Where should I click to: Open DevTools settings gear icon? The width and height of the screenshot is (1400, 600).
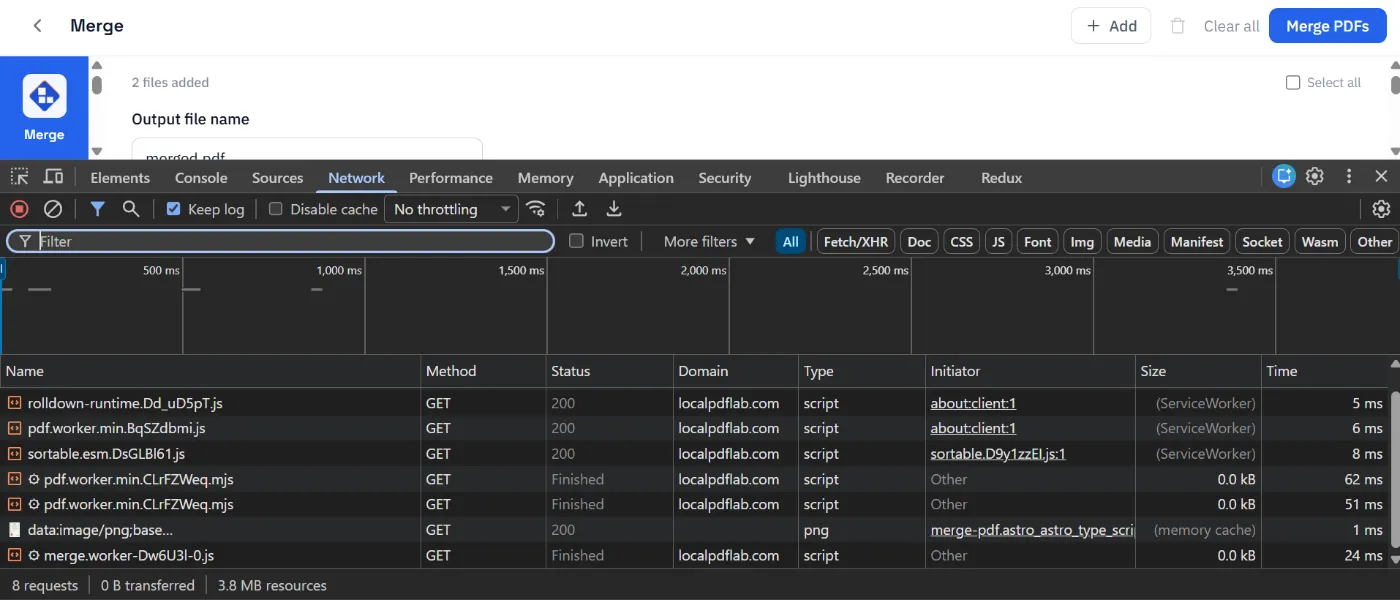(1315, 176)
